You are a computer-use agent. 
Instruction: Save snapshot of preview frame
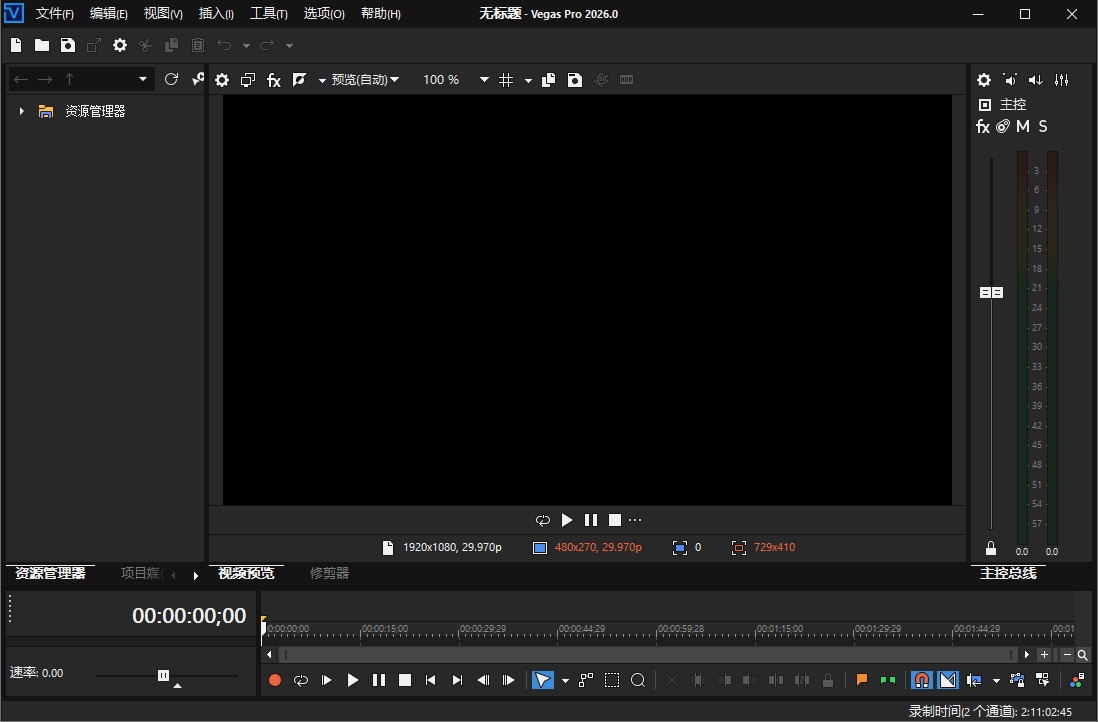[x=575, y=80]
